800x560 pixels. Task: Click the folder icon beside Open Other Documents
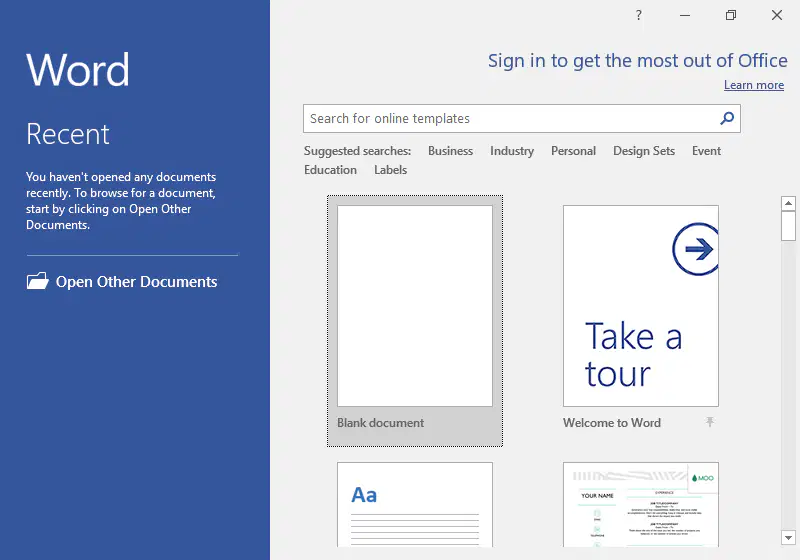tap(37, 281)
